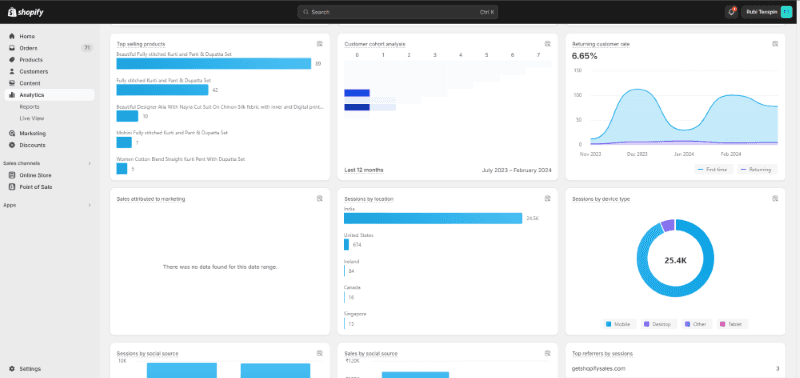Open report icon on Customer cohort analysis
The image size is (800, 378).
pos(547,44)
